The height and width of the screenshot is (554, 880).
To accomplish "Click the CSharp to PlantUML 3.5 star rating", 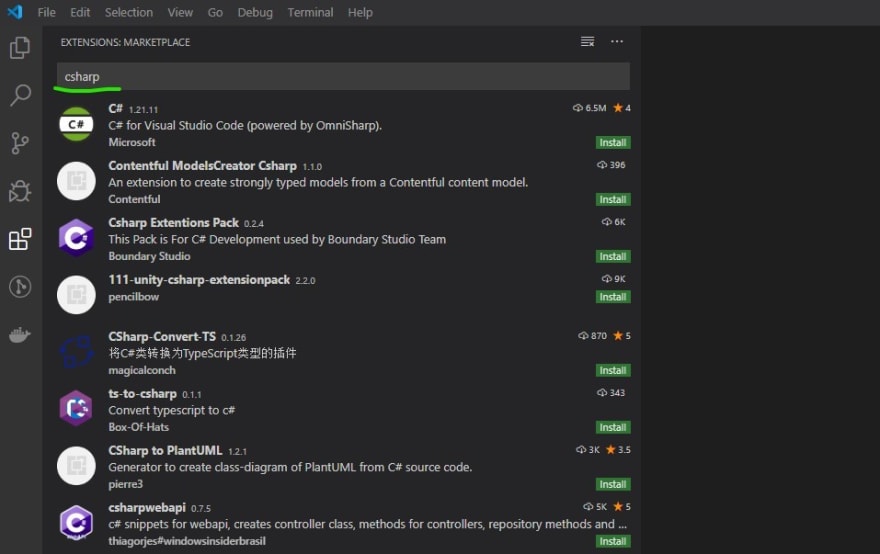I will coord(618,450).
